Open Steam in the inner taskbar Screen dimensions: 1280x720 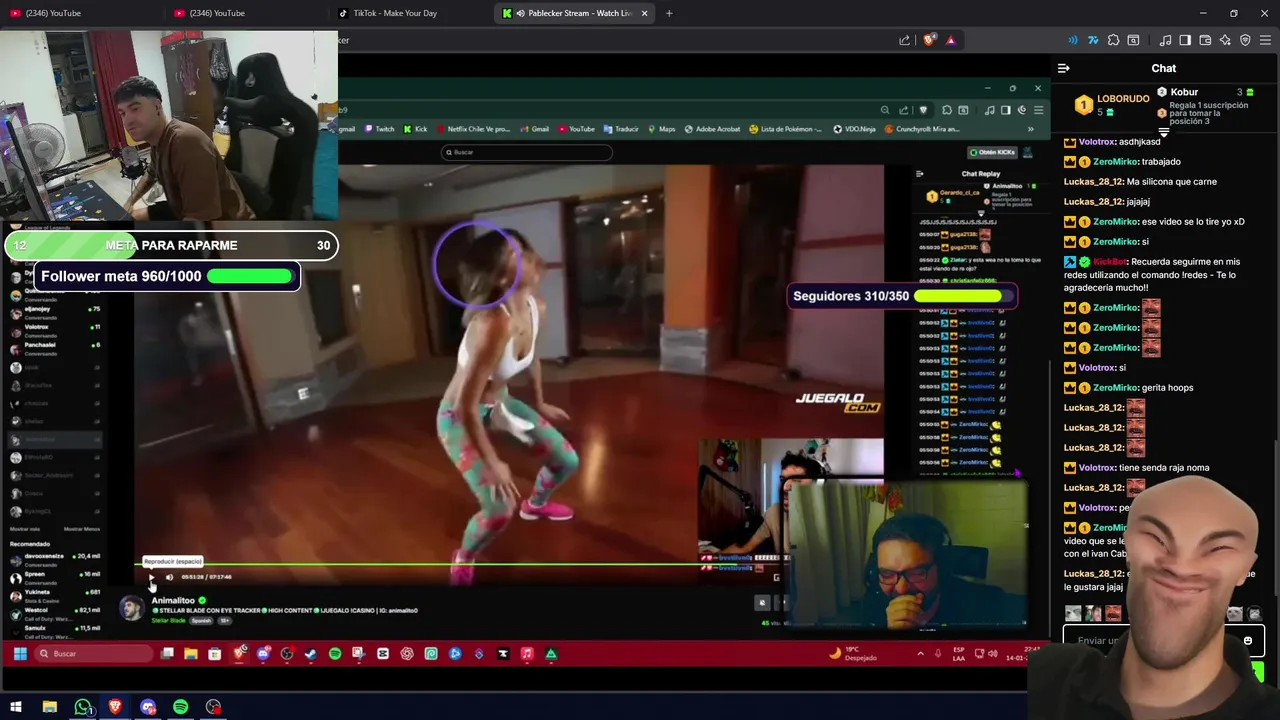[x=311, y=654]
